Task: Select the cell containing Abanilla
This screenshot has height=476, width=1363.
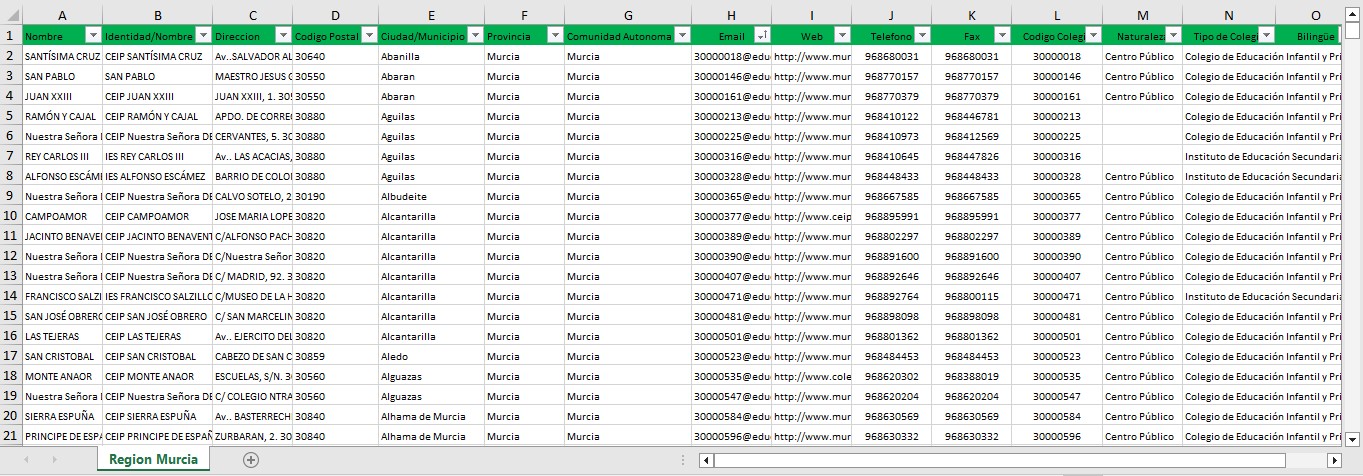Action: [x=430, y=56]
